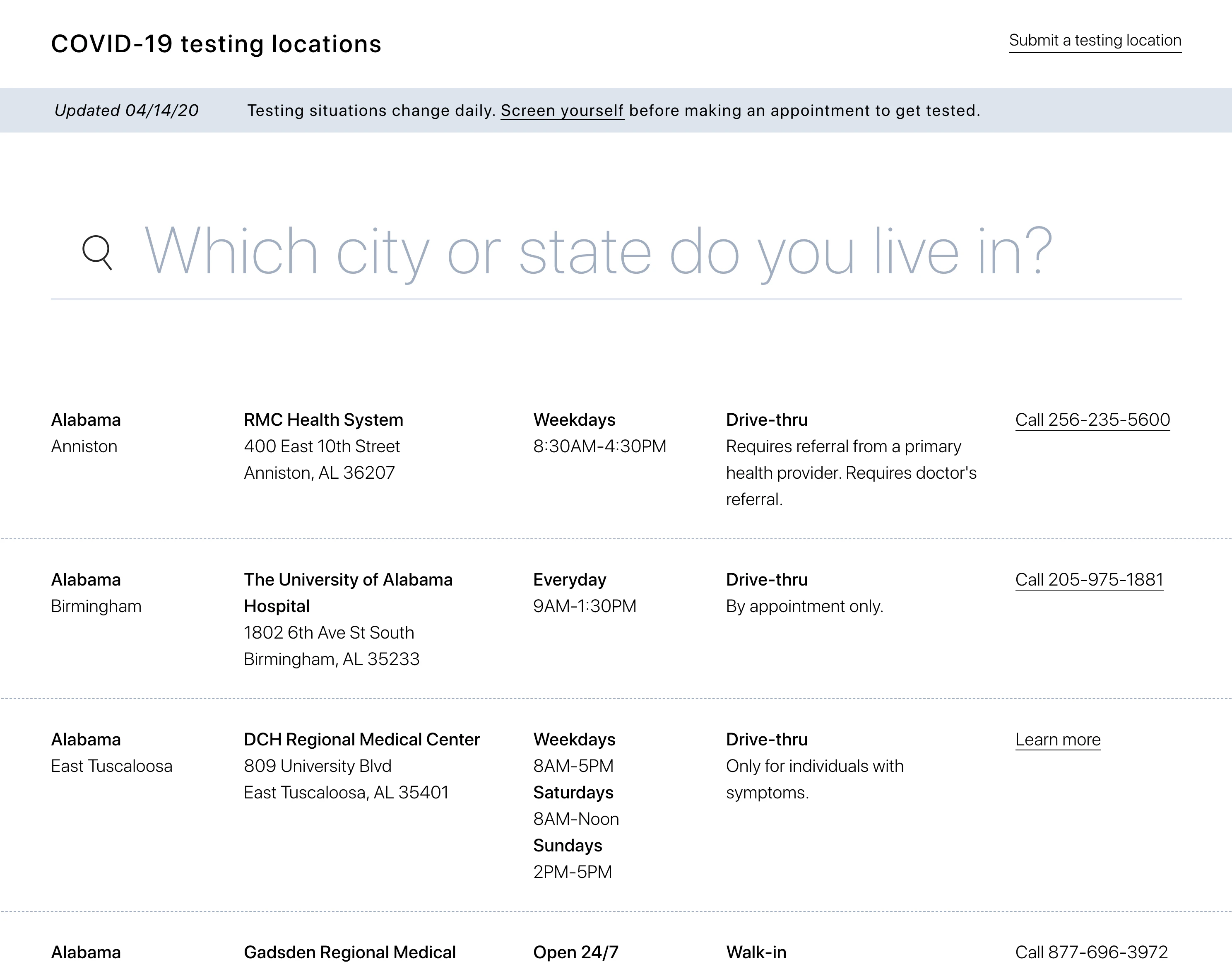Select DCH Regional Medical Center name
The image size is (1232, 962).
tap(361, 739)
